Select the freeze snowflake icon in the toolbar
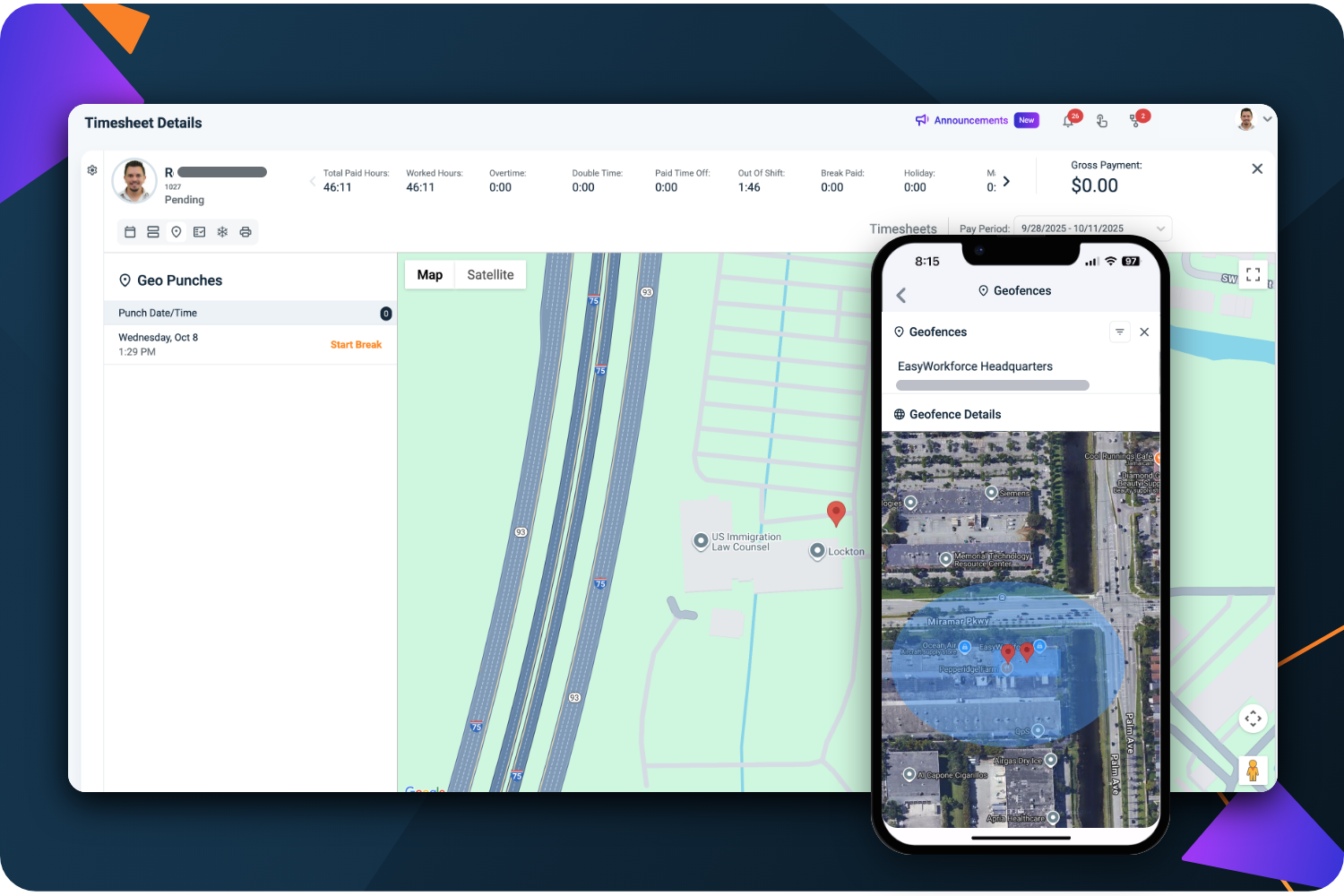 (222, 231)
